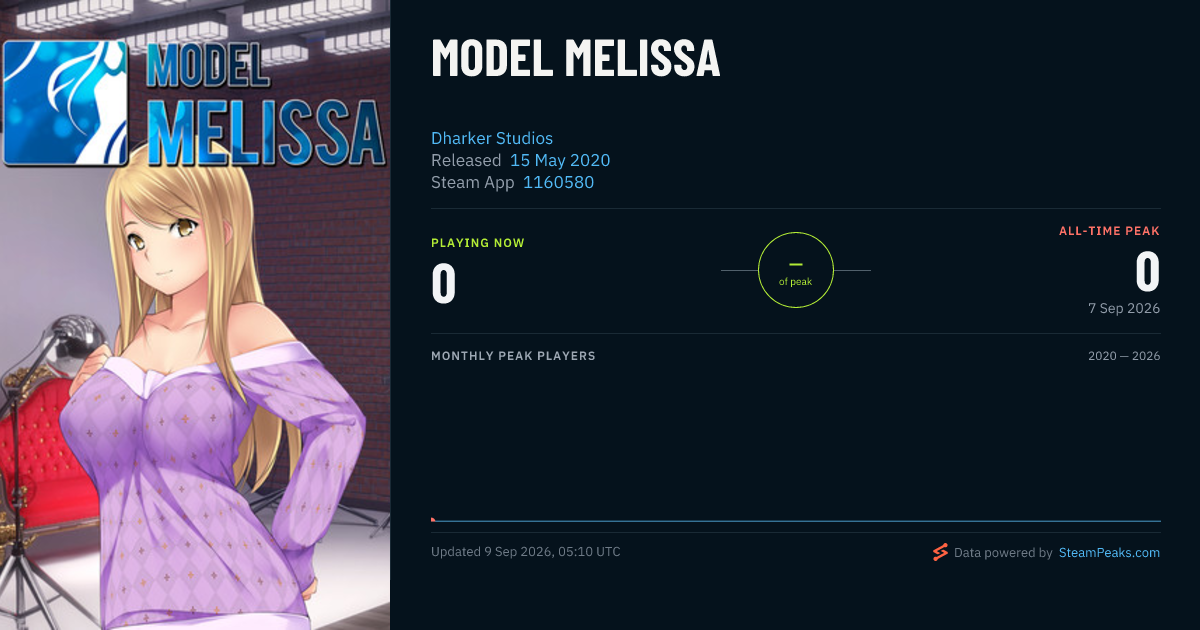
Task: Click the 2020 — 2026 range label
Action: (x=1124, y=356)
